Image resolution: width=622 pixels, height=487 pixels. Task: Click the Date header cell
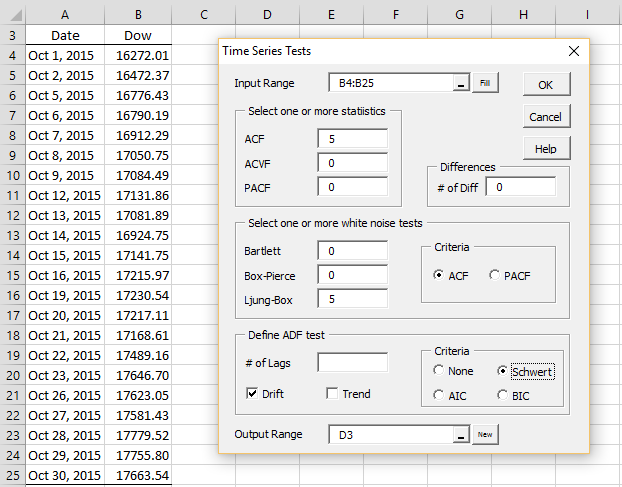point(65,35)
